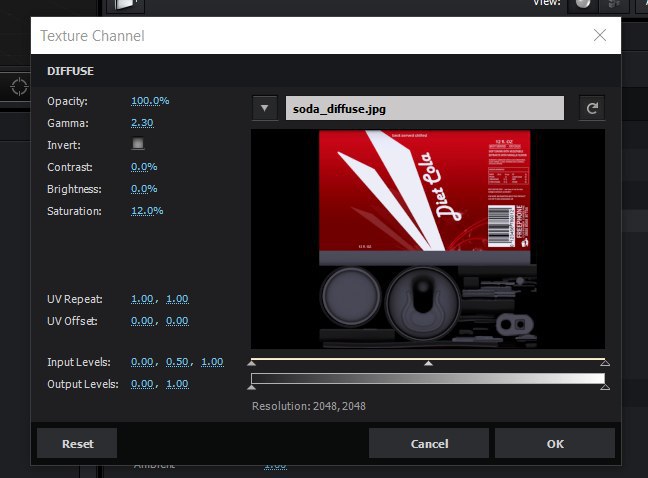Edit the Contrast value 0.0%
The height and width of the screenshot is (478, 648).
coord(144,167)
